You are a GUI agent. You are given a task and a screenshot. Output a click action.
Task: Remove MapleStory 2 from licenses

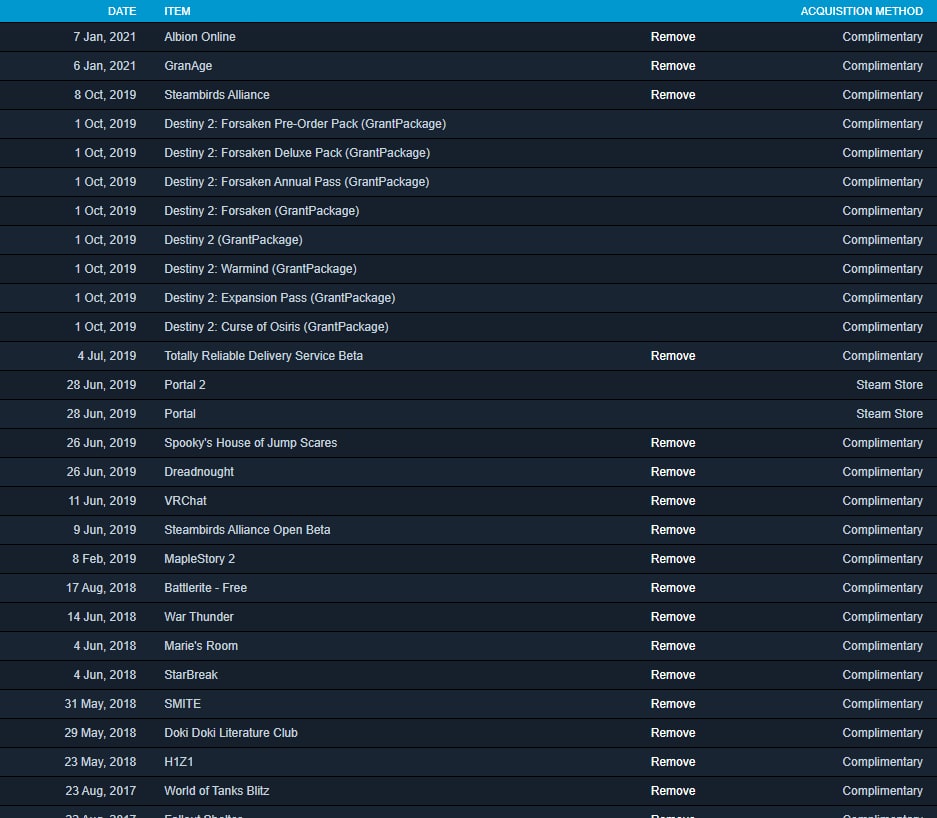pyautogui.click(x=673, y=559)
